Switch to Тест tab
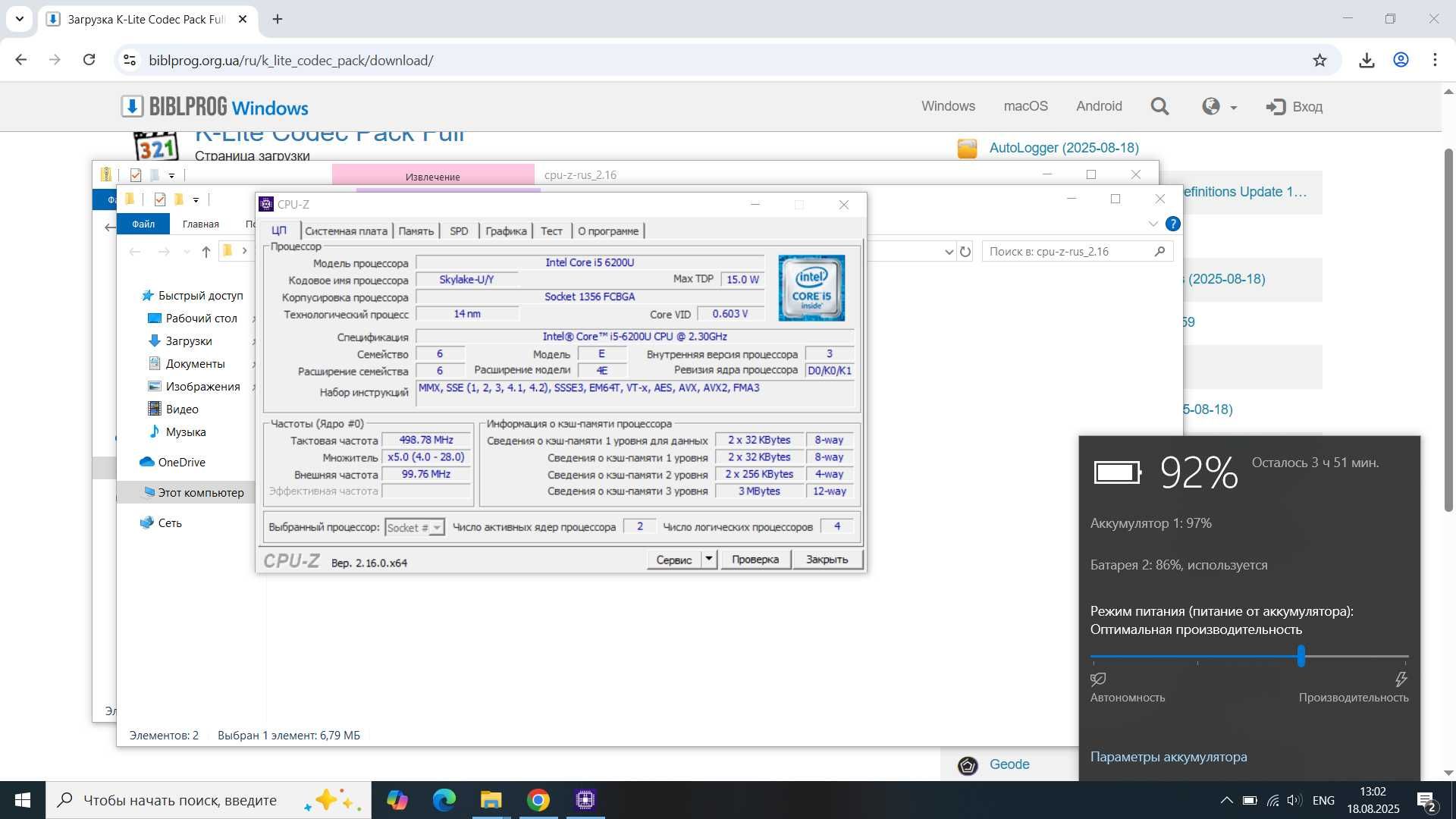This screenshot has height=819, width=1456. [551, 231]
